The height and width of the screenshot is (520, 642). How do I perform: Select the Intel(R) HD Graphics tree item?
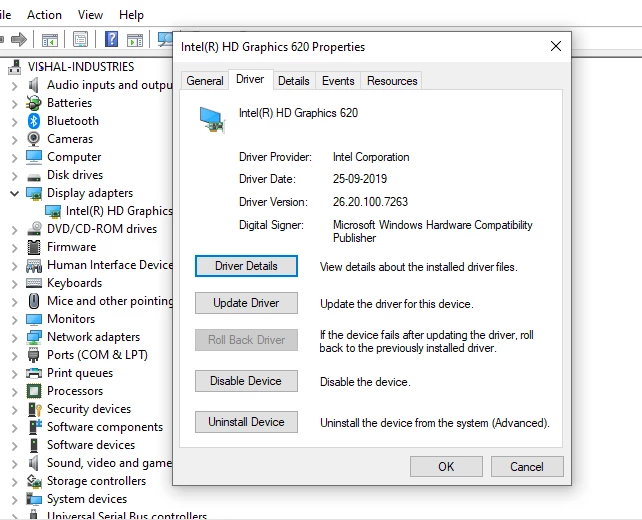tap(119, 211)
